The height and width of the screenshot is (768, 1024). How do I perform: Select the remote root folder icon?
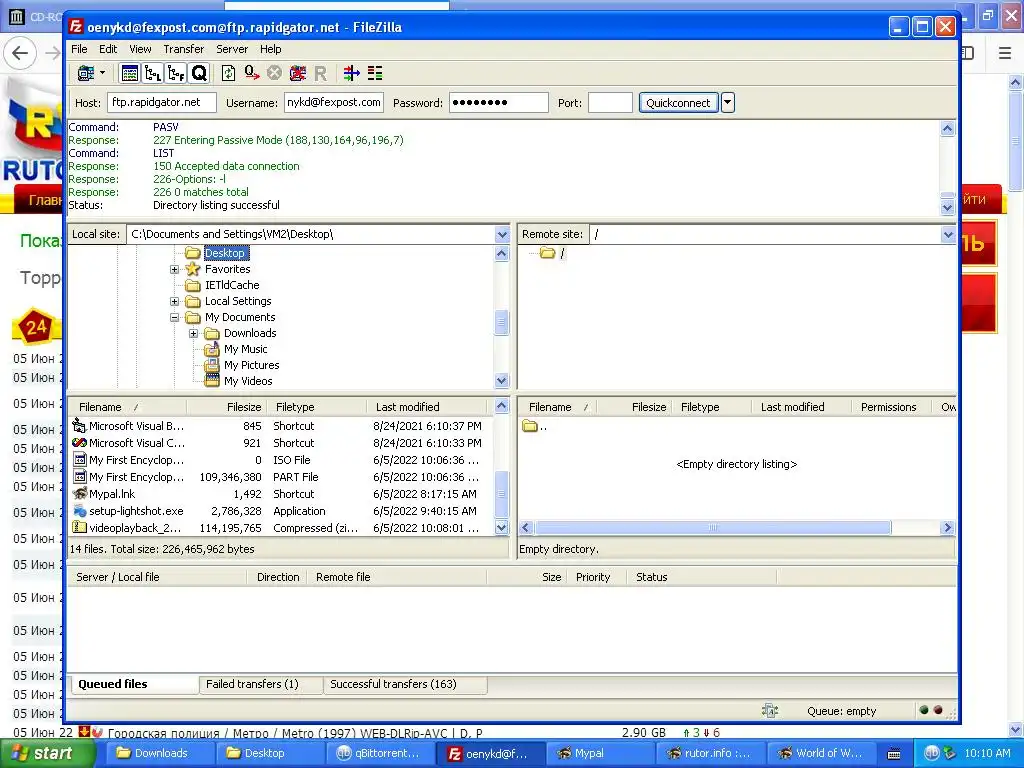coord(548,253)
